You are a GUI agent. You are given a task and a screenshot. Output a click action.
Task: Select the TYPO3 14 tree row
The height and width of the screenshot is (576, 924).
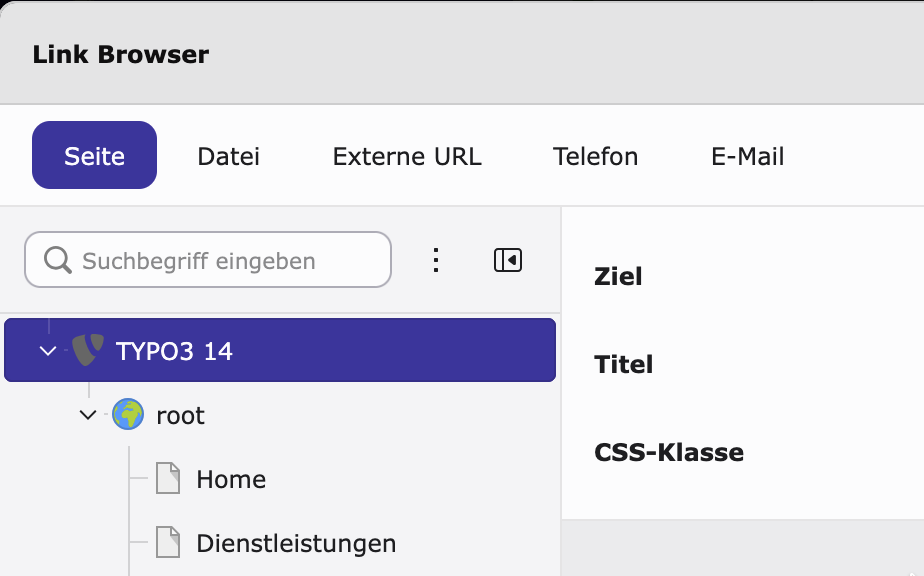coord(280,350)
